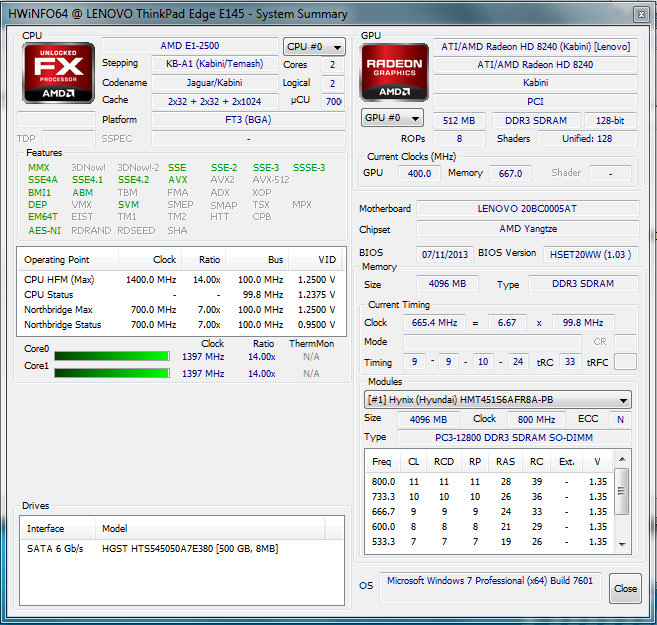Open the CPU #0 selector dropdown
Image resolution: width=657 pixels, height=625 pixels.
pos(314,47)
